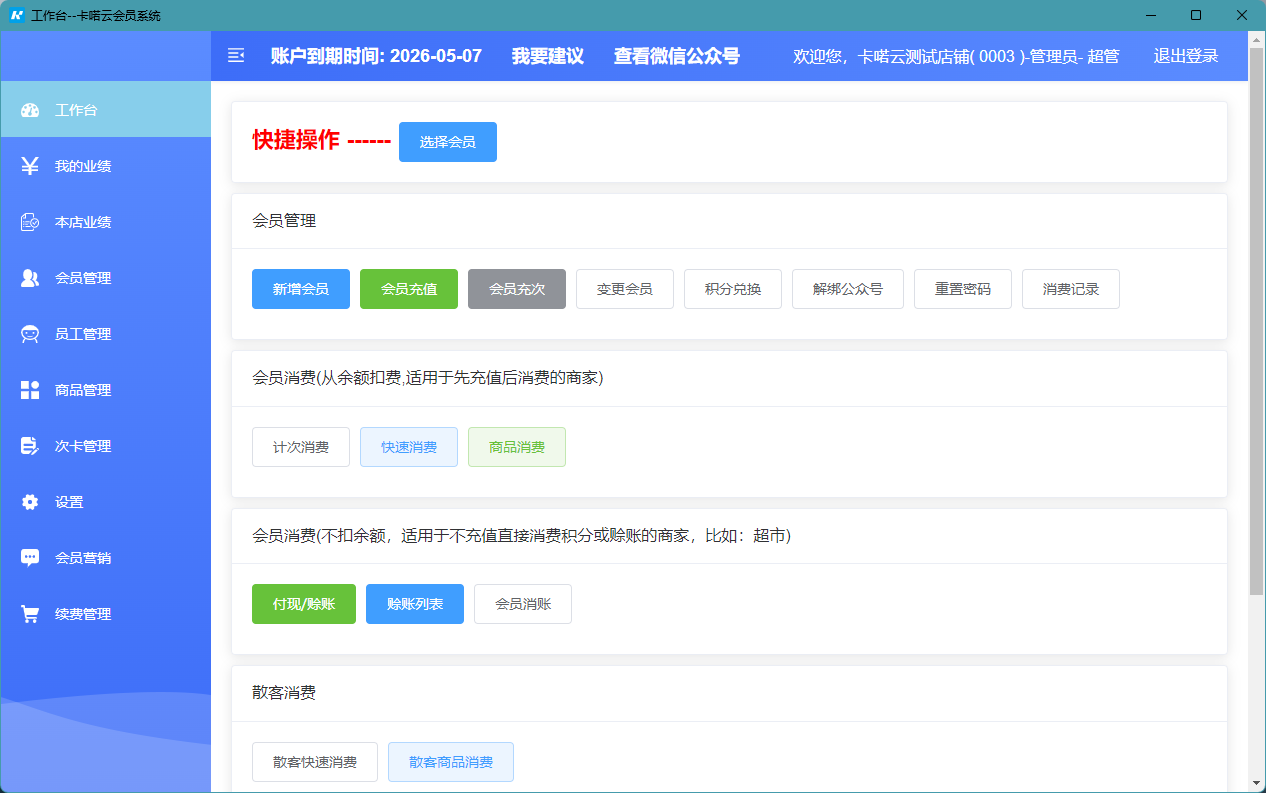The image size is (1266, 793).
Task: Click 退出登录 to log out
Action: click(x=1185, y=56)
